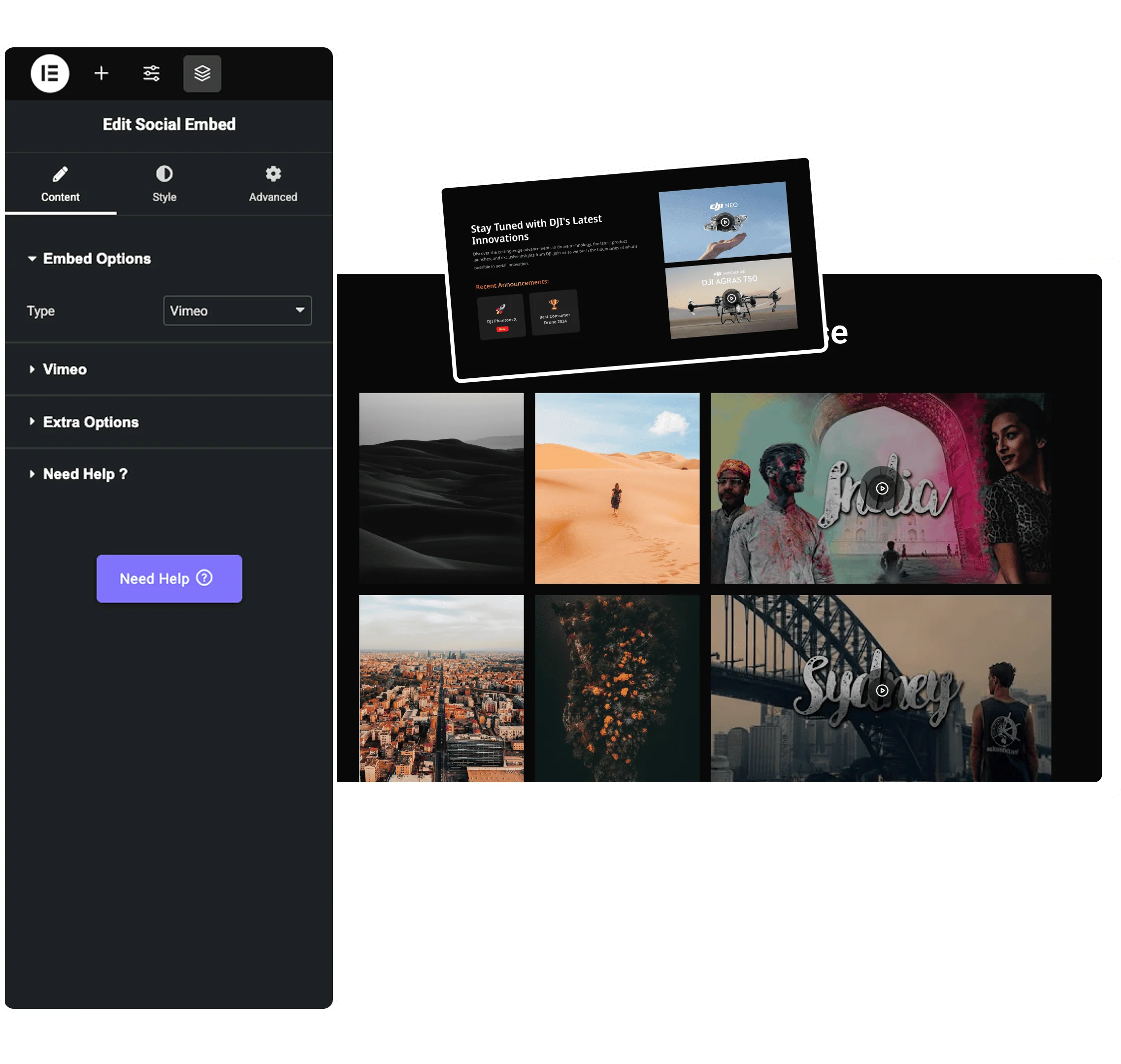Select the orange sand desert thumbnail
Viewport: 1121px width, 1064px height.
(x=617, y=488)
